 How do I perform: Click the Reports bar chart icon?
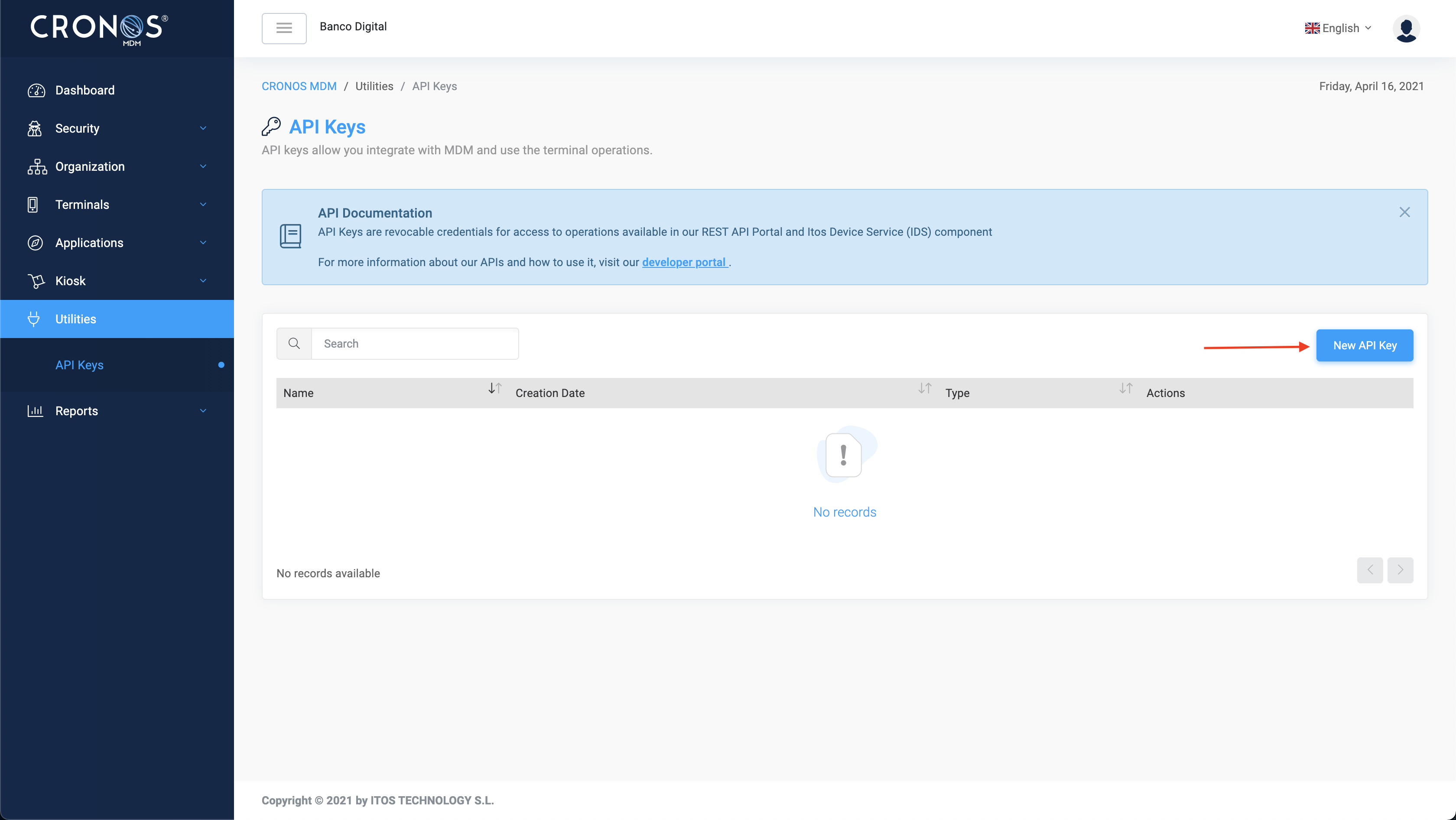35,411
